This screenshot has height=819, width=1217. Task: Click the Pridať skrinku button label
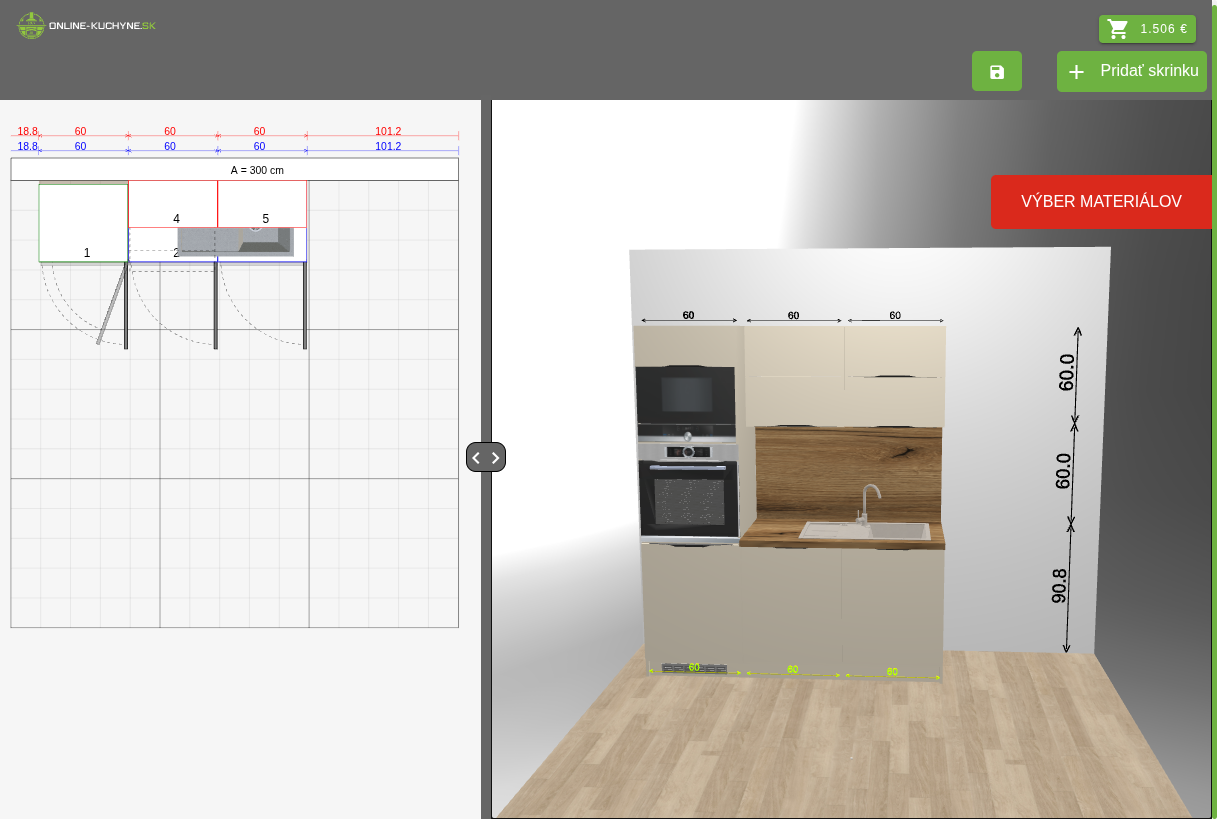(x=1148, y=71)
